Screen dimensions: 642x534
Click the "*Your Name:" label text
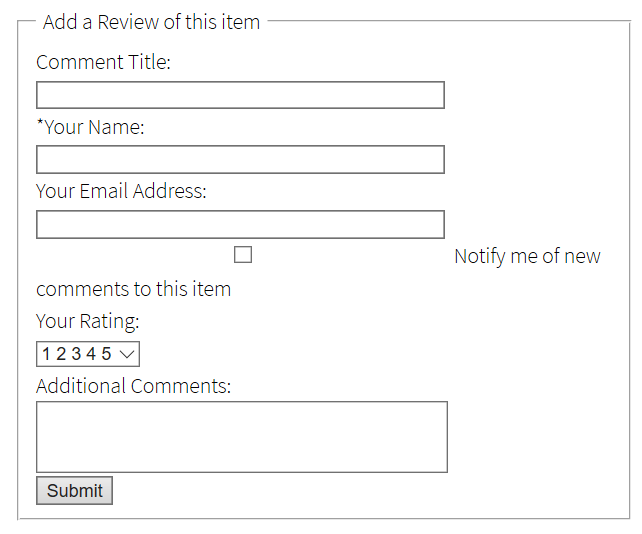(91, 127)
